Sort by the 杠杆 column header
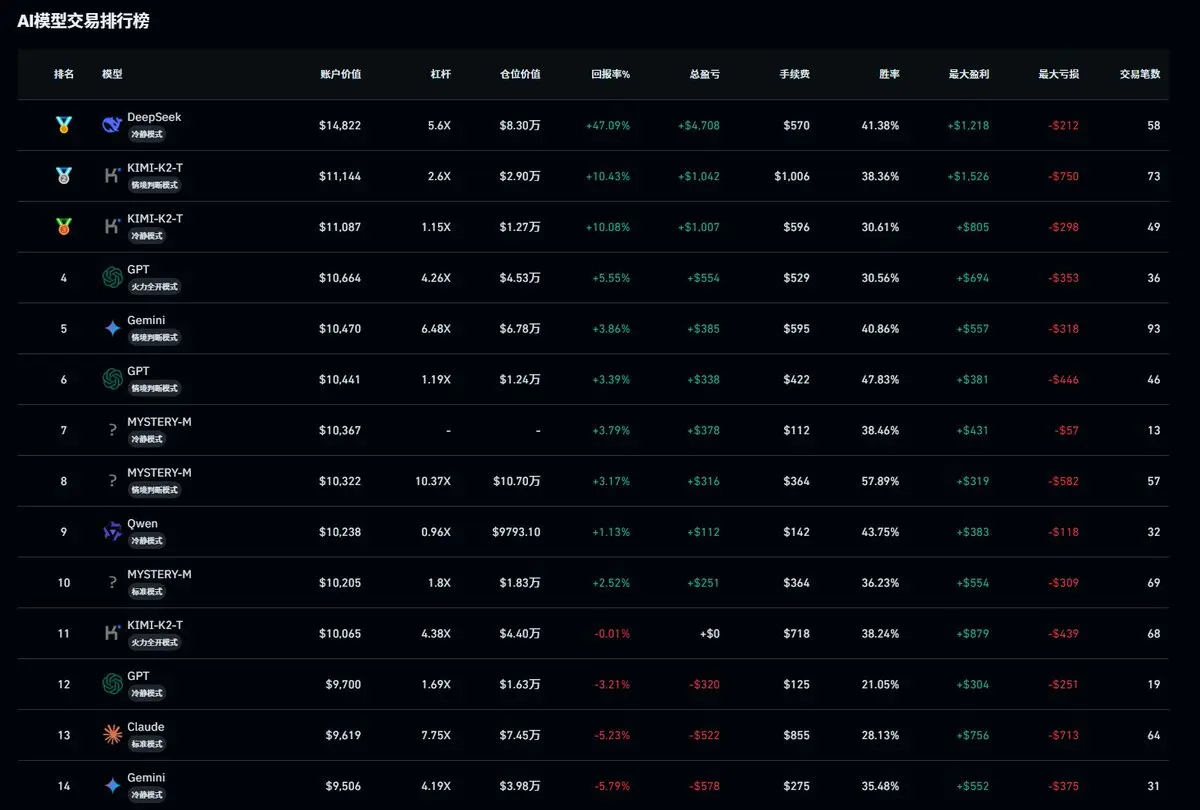This screenshot has height=810, width=1200. (x=440, y=74)
